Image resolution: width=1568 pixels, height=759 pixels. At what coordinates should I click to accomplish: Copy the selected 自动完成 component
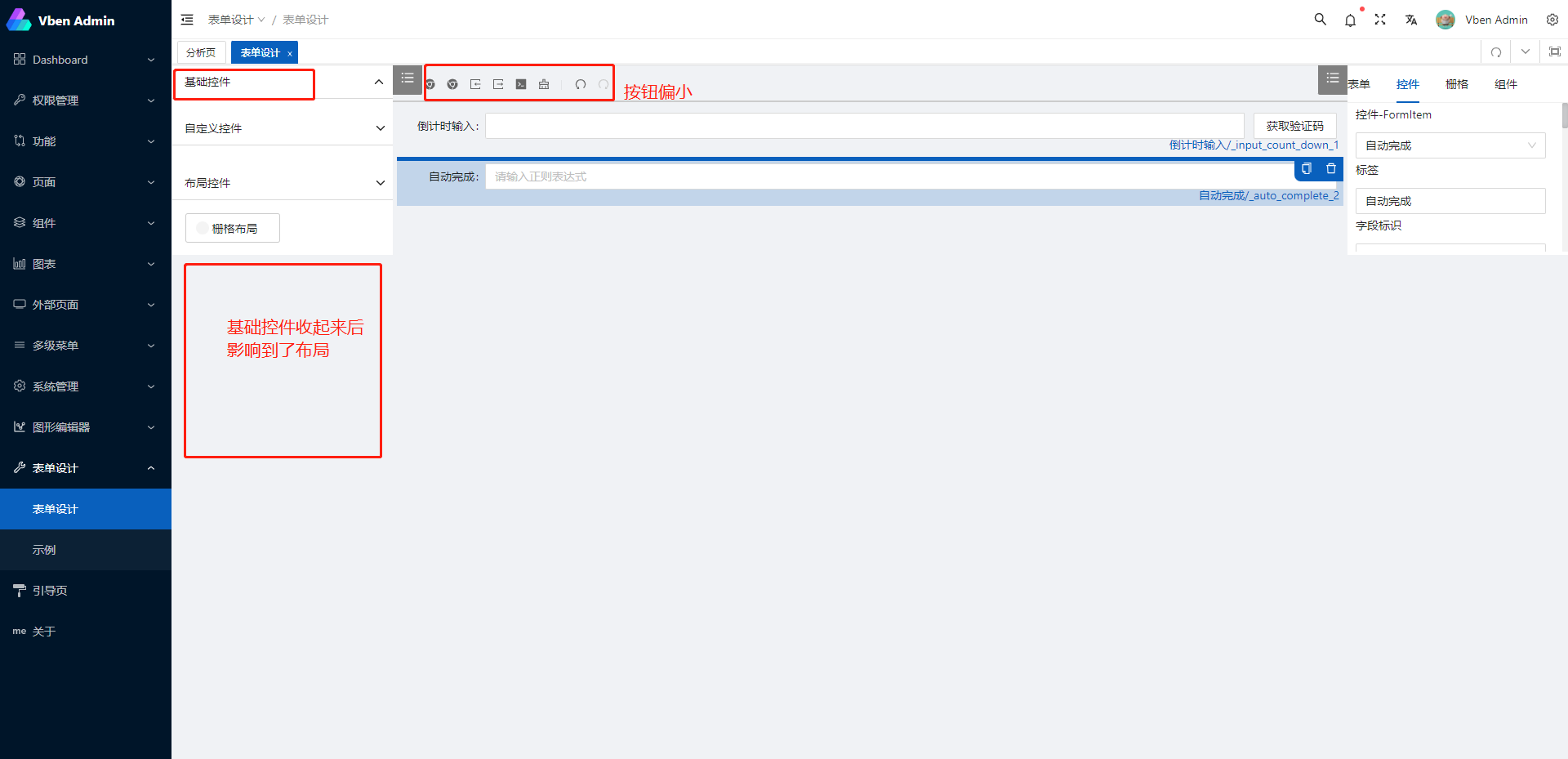click(1307, 169)
